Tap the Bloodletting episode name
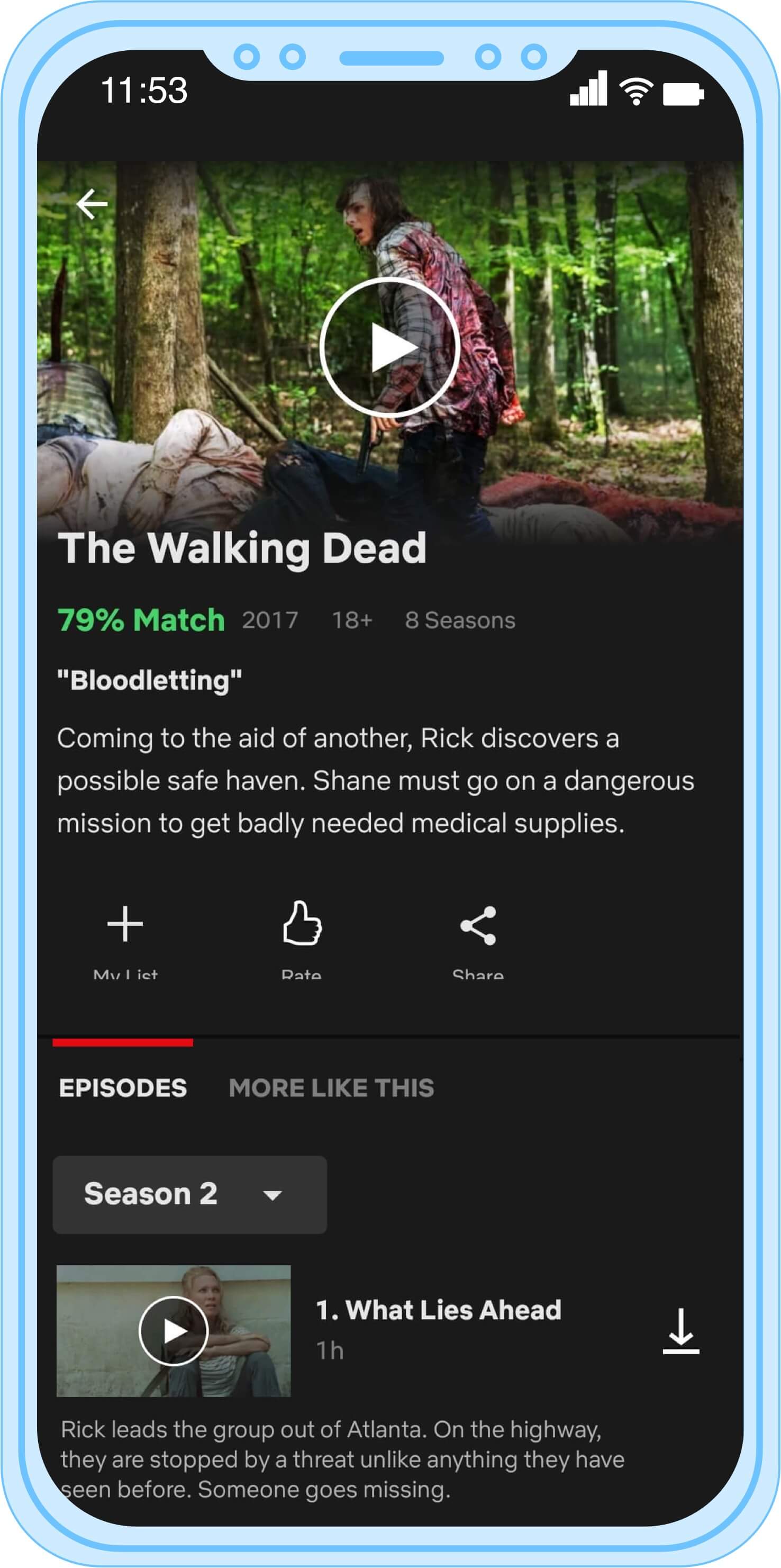This screenshot has width=781, height=1568. [x=150, y=680]
